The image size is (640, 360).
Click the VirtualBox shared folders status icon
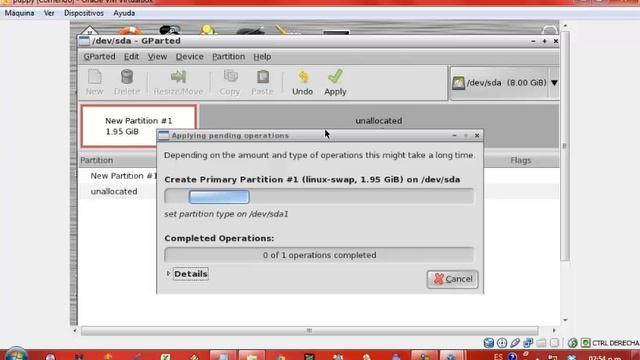pos(541,343)
